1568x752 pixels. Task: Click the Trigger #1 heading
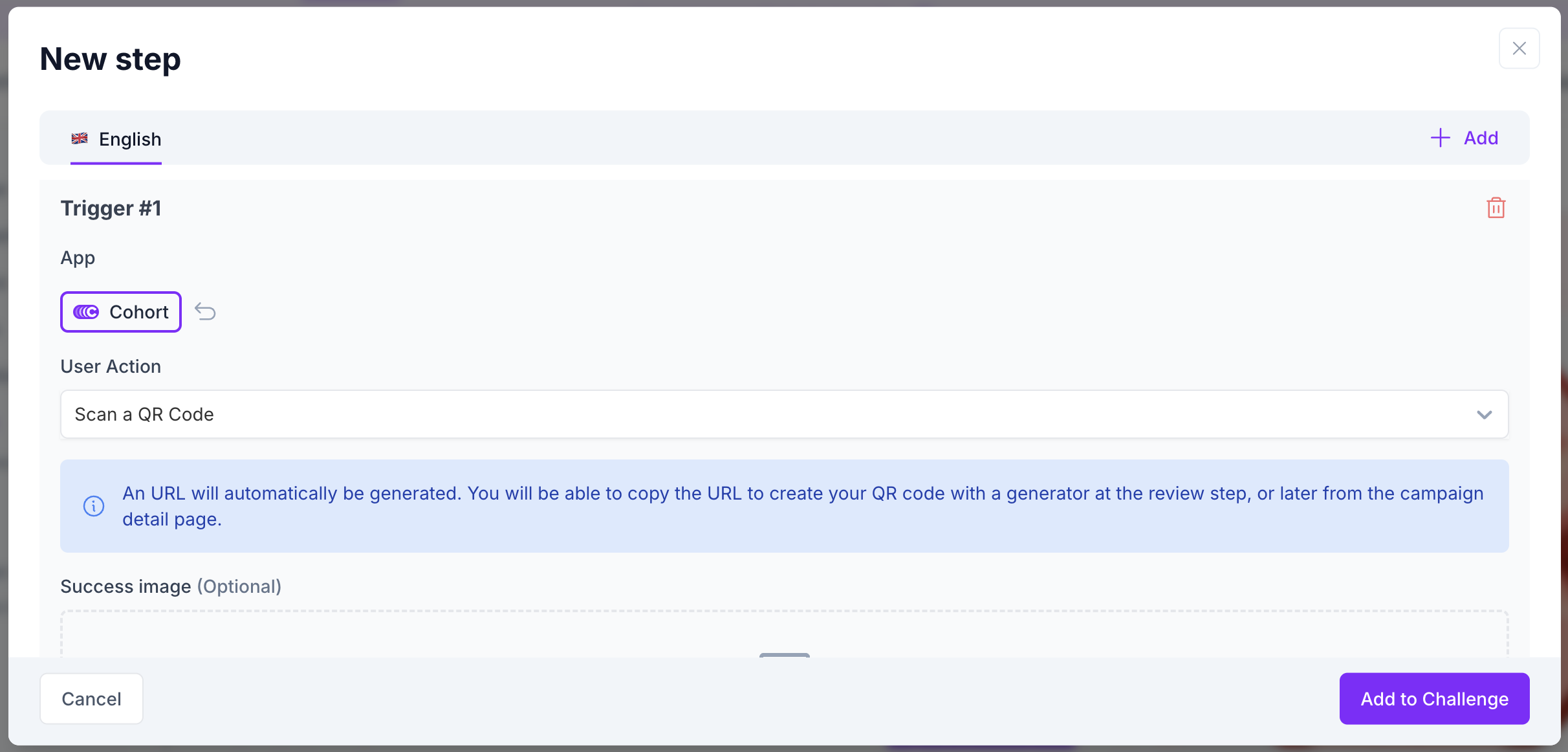111,208
